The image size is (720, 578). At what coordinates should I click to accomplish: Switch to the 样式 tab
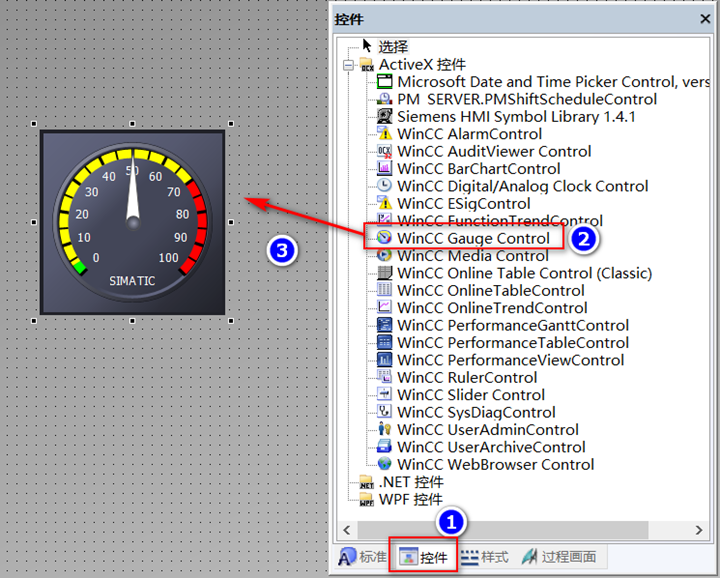(485, 557)
